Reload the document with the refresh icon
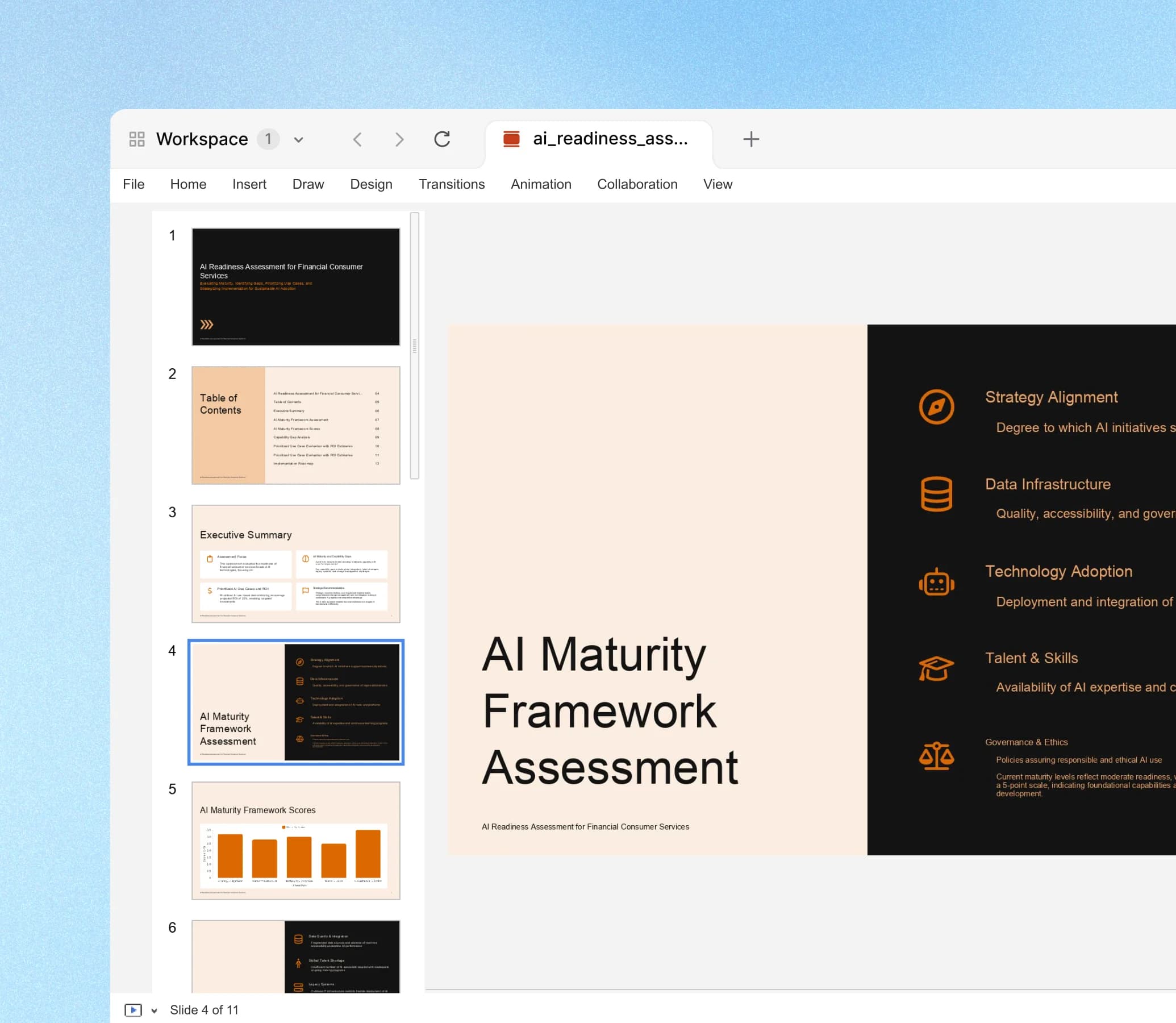Screen dimensions: 1176x1023 pyautogui.click(x=443, y=139)
